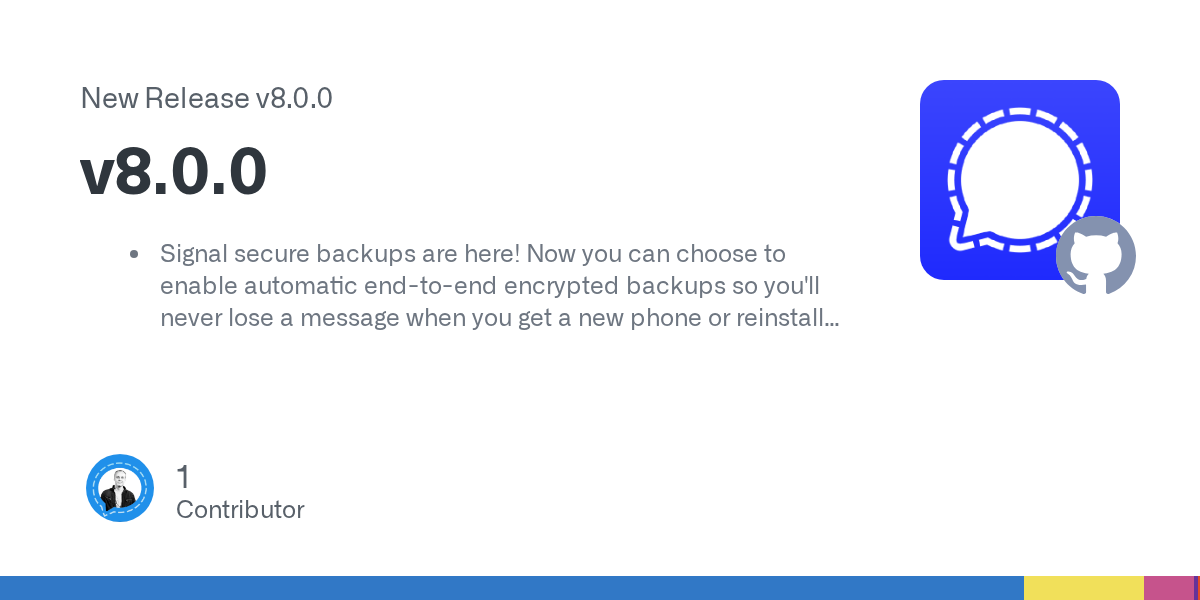The height and width of the screenshot is (600, 1200).
Task: Click the blue segment of the language bar
Action: coord(510,588)
